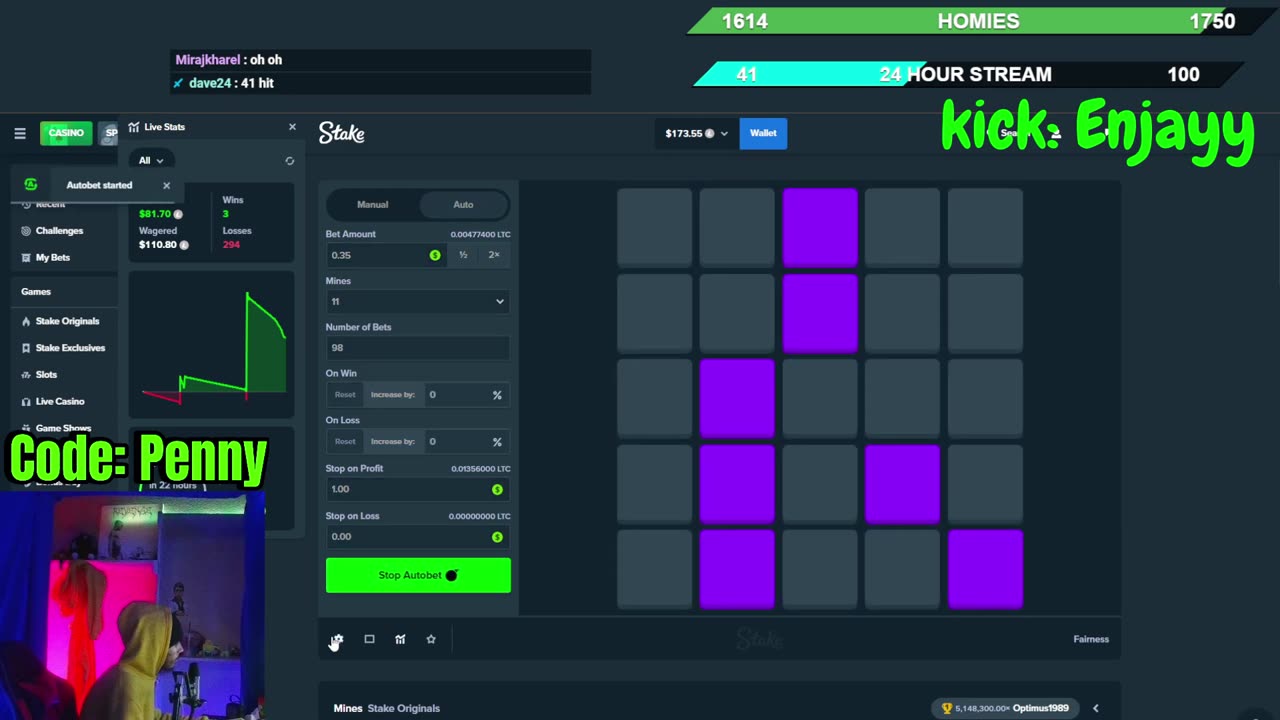Click the Wagered value $110.80

[157, 245]
